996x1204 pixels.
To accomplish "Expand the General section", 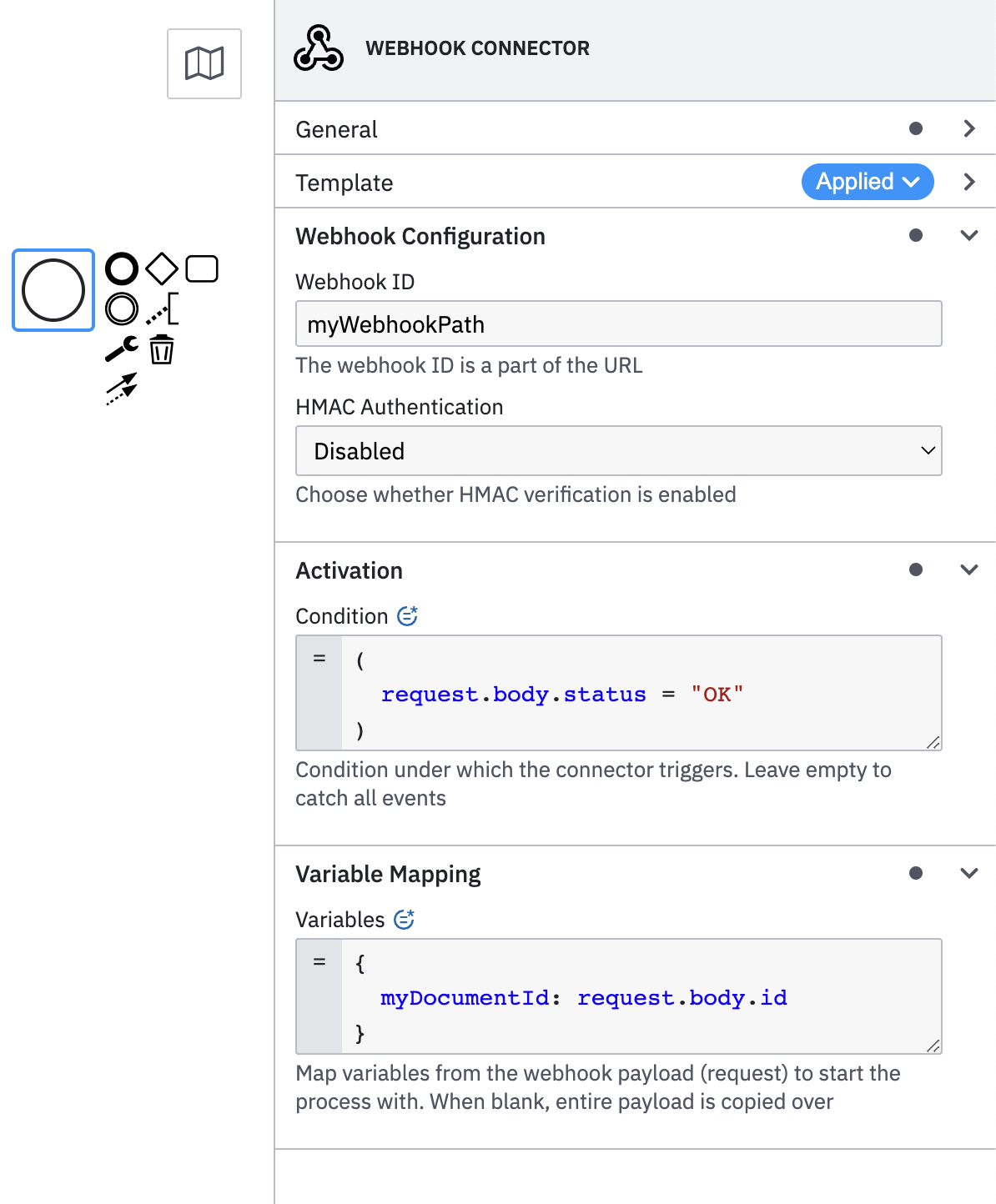I will point(968,128).
